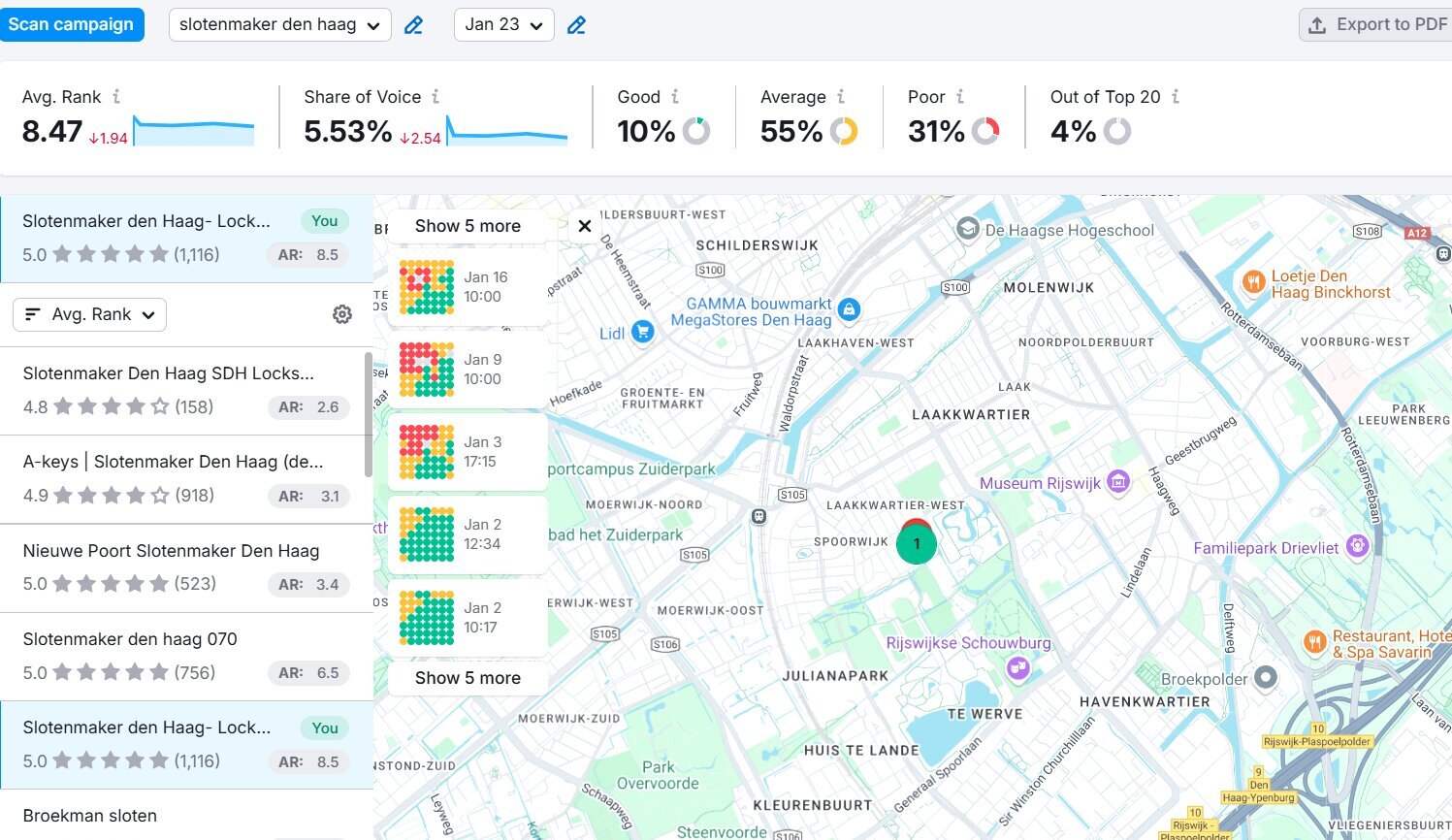Screen dimensions: 1452x840
Task: Click AR: 2.6 badge for SDH Locks
Action: point(308,407)
